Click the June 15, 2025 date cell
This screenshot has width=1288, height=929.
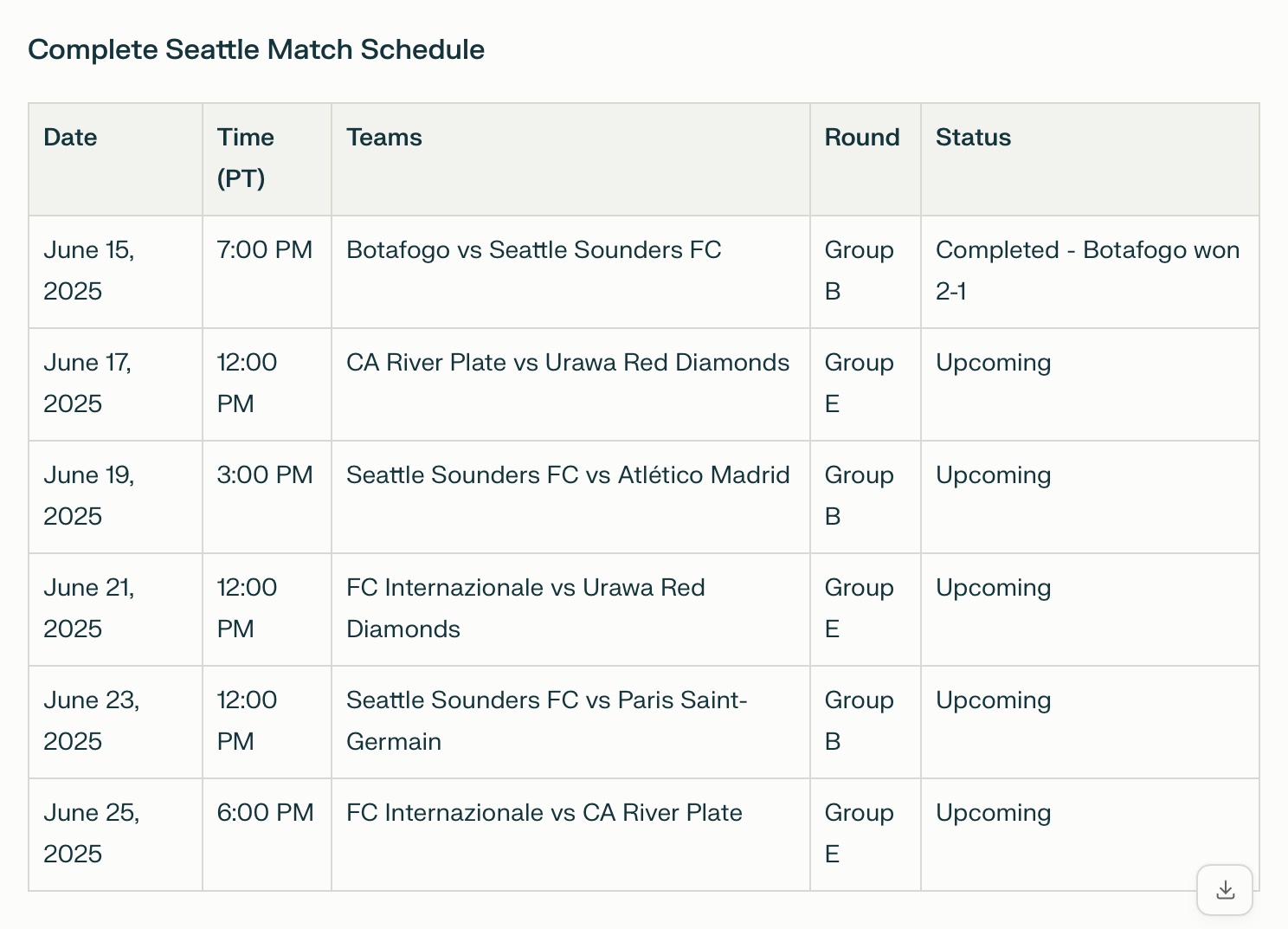89,270
